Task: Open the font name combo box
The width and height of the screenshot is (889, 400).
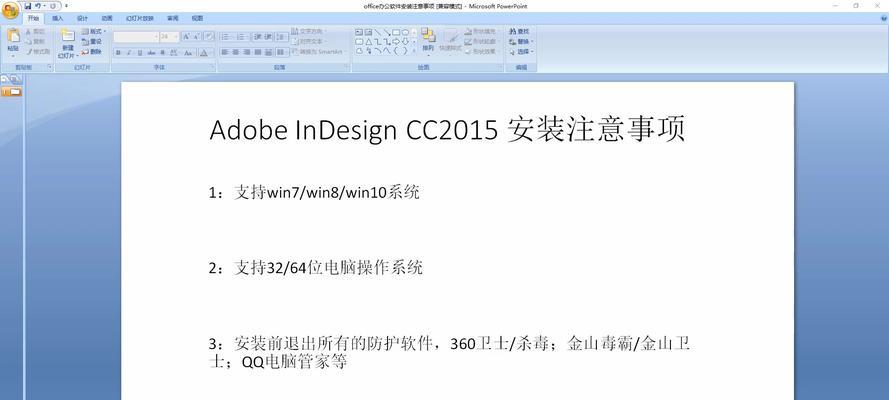Action: [x=136, y=37]
